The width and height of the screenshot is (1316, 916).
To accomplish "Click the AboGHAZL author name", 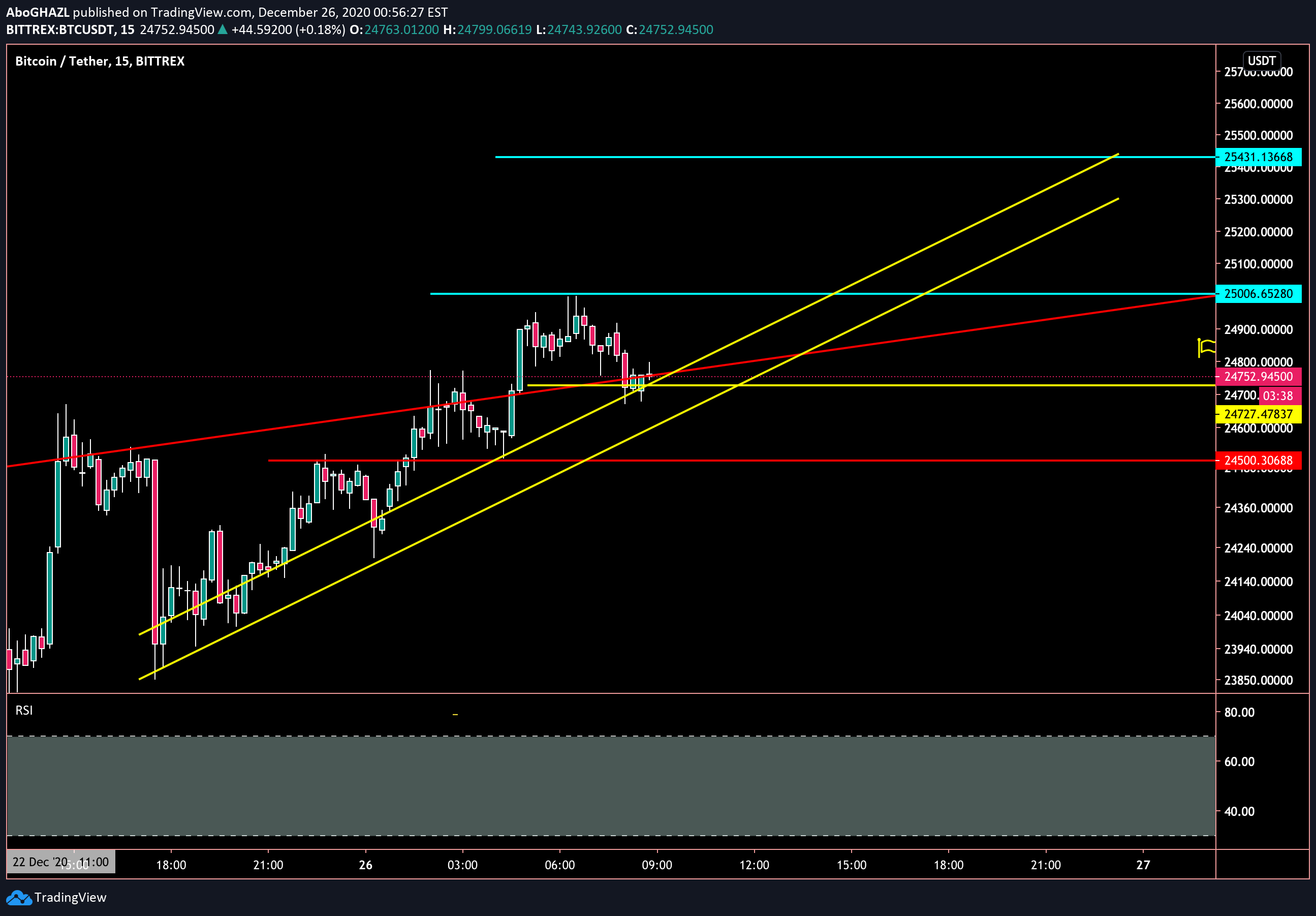I will 37,12.
